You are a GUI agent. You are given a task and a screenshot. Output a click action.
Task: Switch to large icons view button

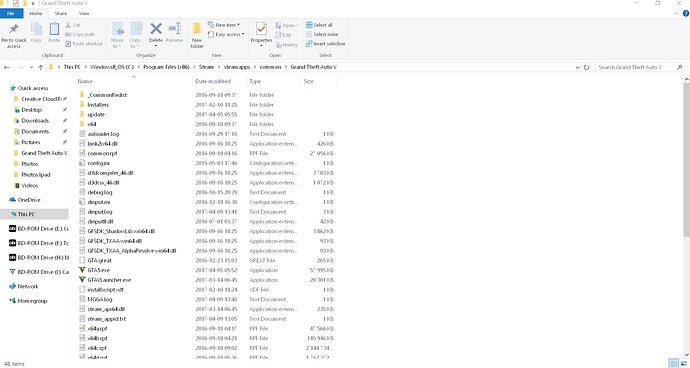pos(683,364)
